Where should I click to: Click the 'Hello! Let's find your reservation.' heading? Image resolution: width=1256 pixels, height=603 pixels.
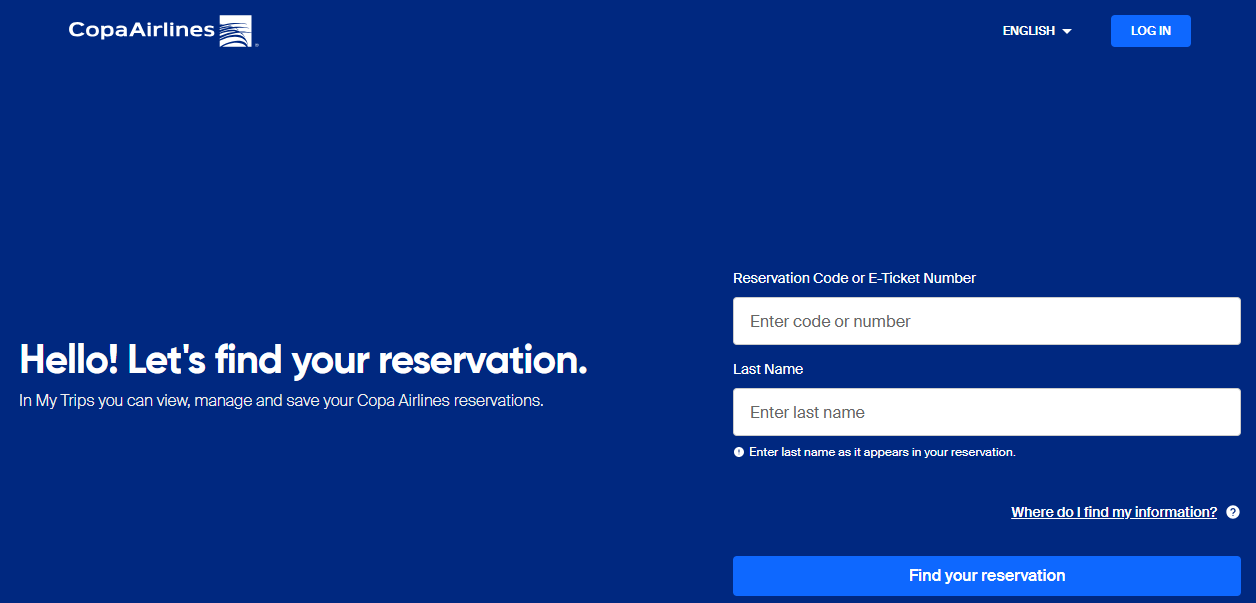point(304,360)
